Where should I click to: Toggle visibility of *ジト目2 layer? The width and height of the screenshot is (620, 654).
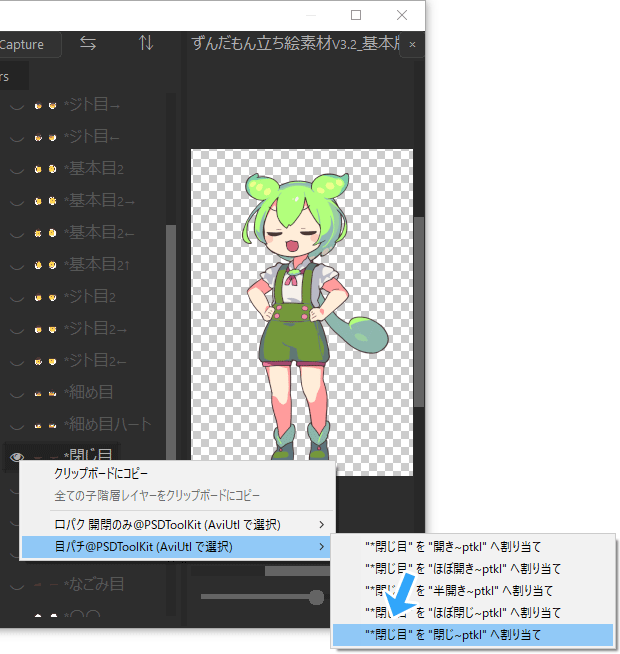pos(17,297)
